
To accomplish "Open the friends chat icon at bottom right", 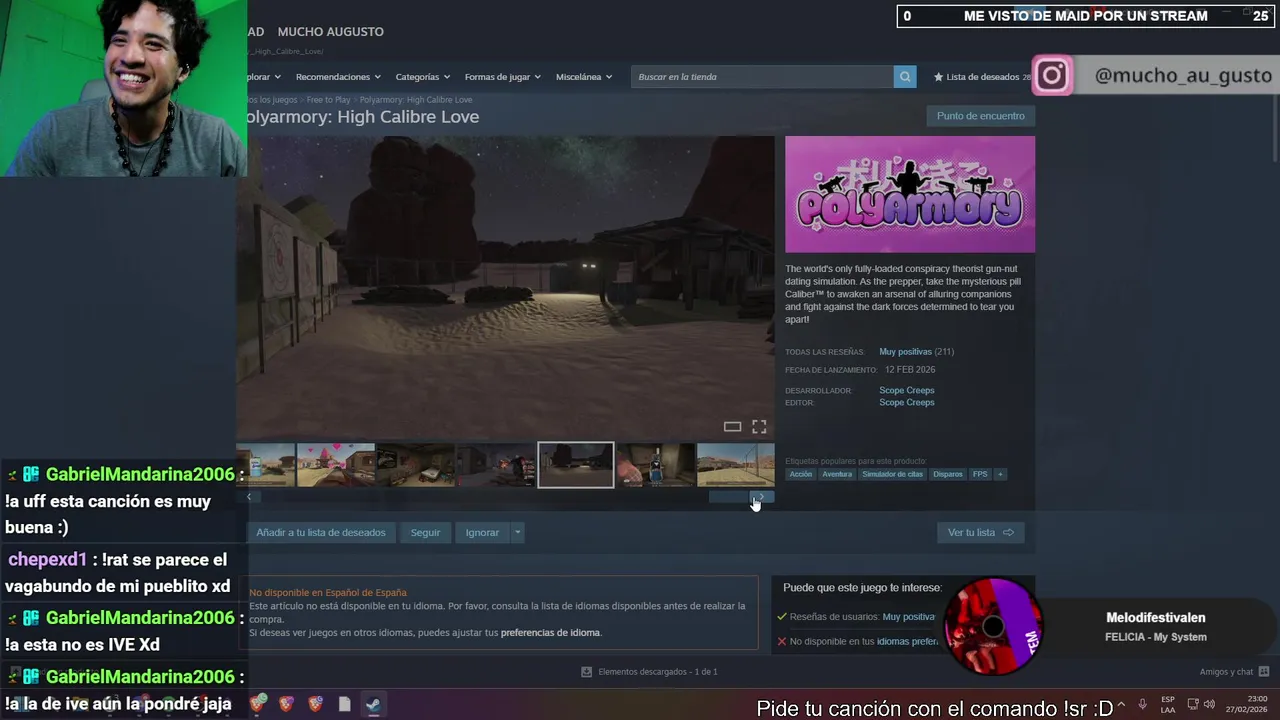I will [1264, 672].
